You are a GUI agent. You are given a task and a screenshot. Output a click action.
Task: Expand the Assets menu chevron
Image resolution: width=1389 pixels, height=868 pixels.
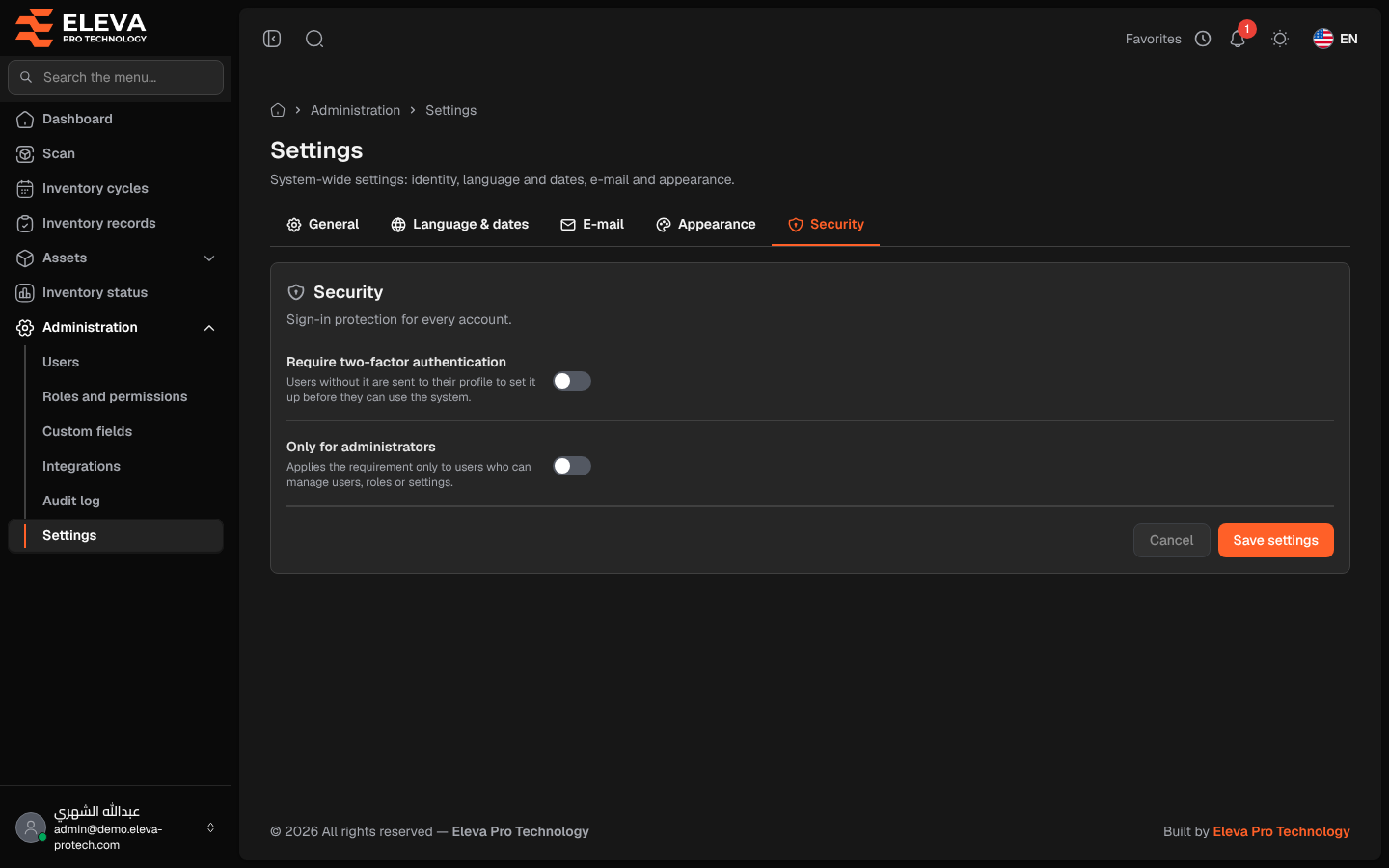[x=209, y=258]
